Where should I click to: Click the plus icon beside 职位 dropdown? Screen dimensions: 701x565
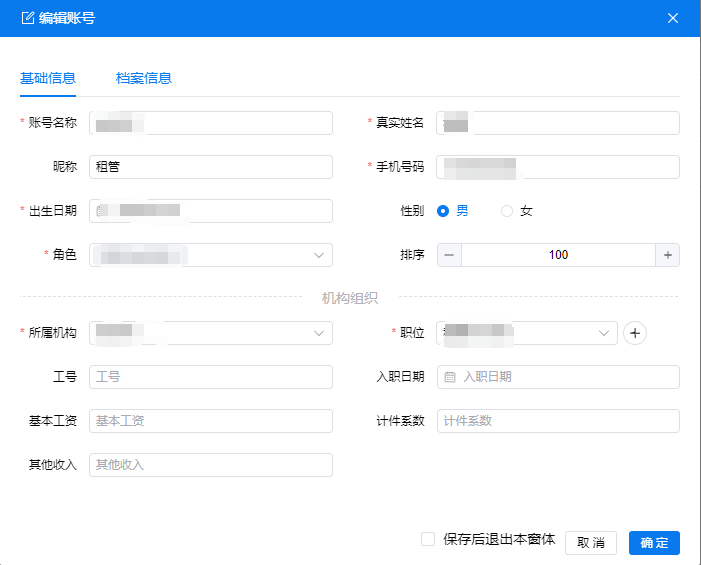635,333
